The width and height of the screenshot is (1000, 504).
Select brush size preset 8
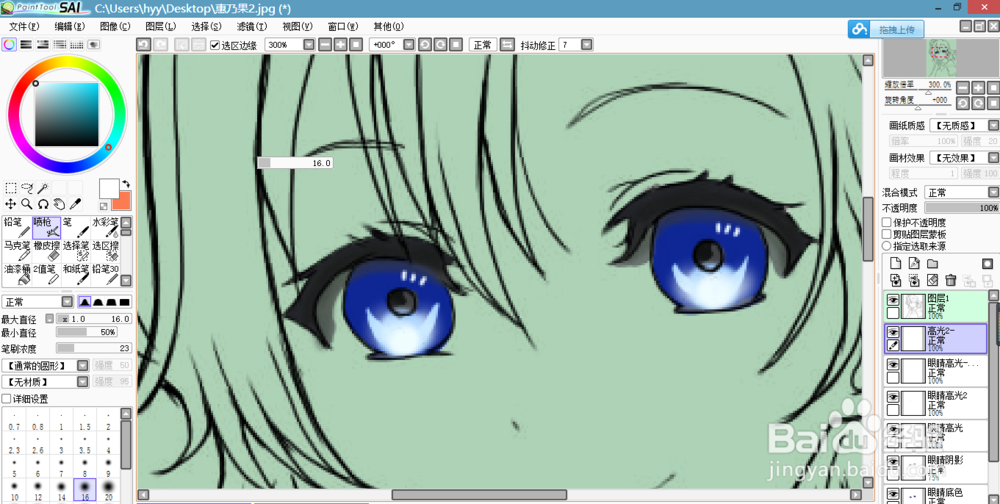(x=85, y=466)
